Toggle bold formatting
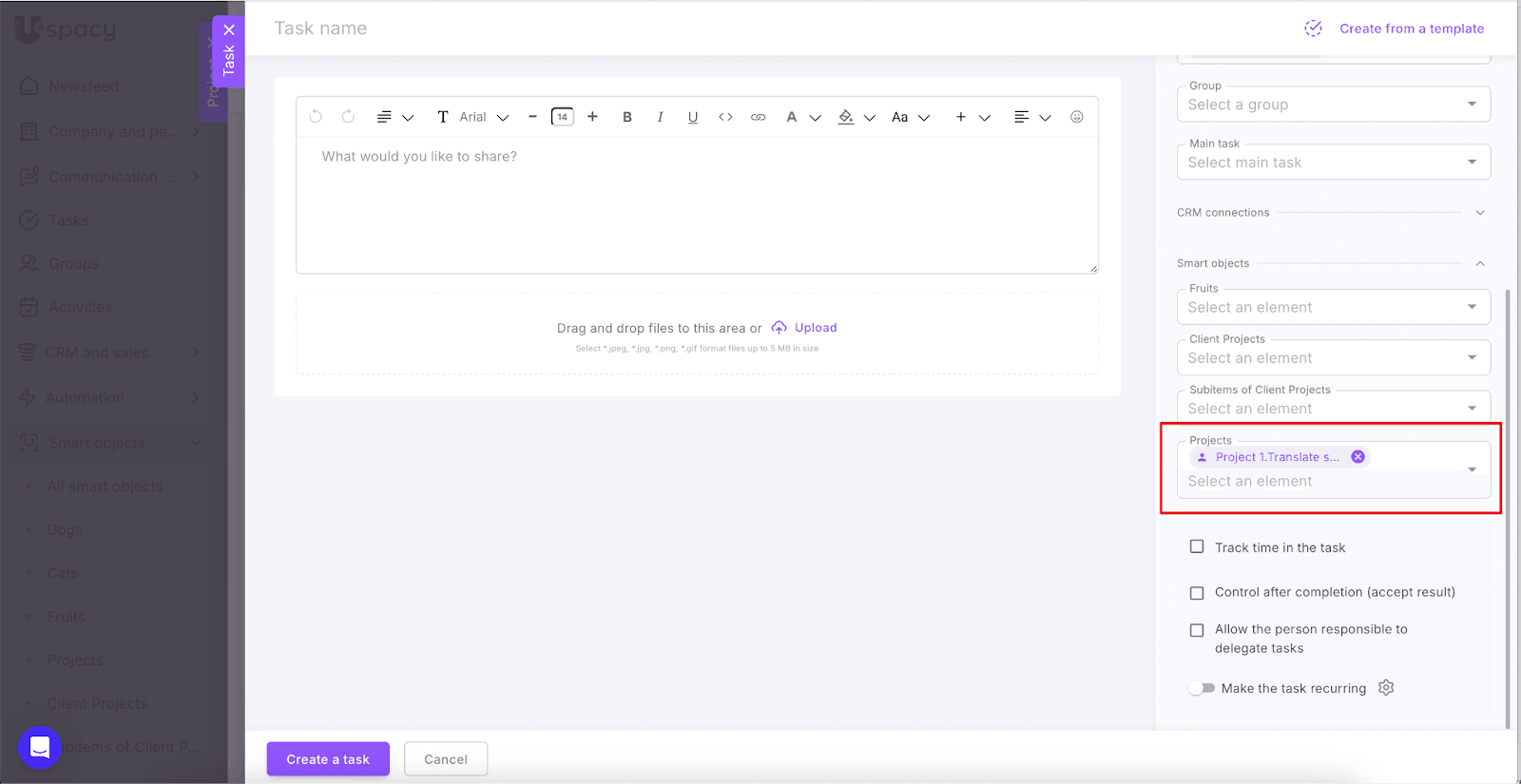This screenshot has height=784, width=1521. tap(627, 117)
